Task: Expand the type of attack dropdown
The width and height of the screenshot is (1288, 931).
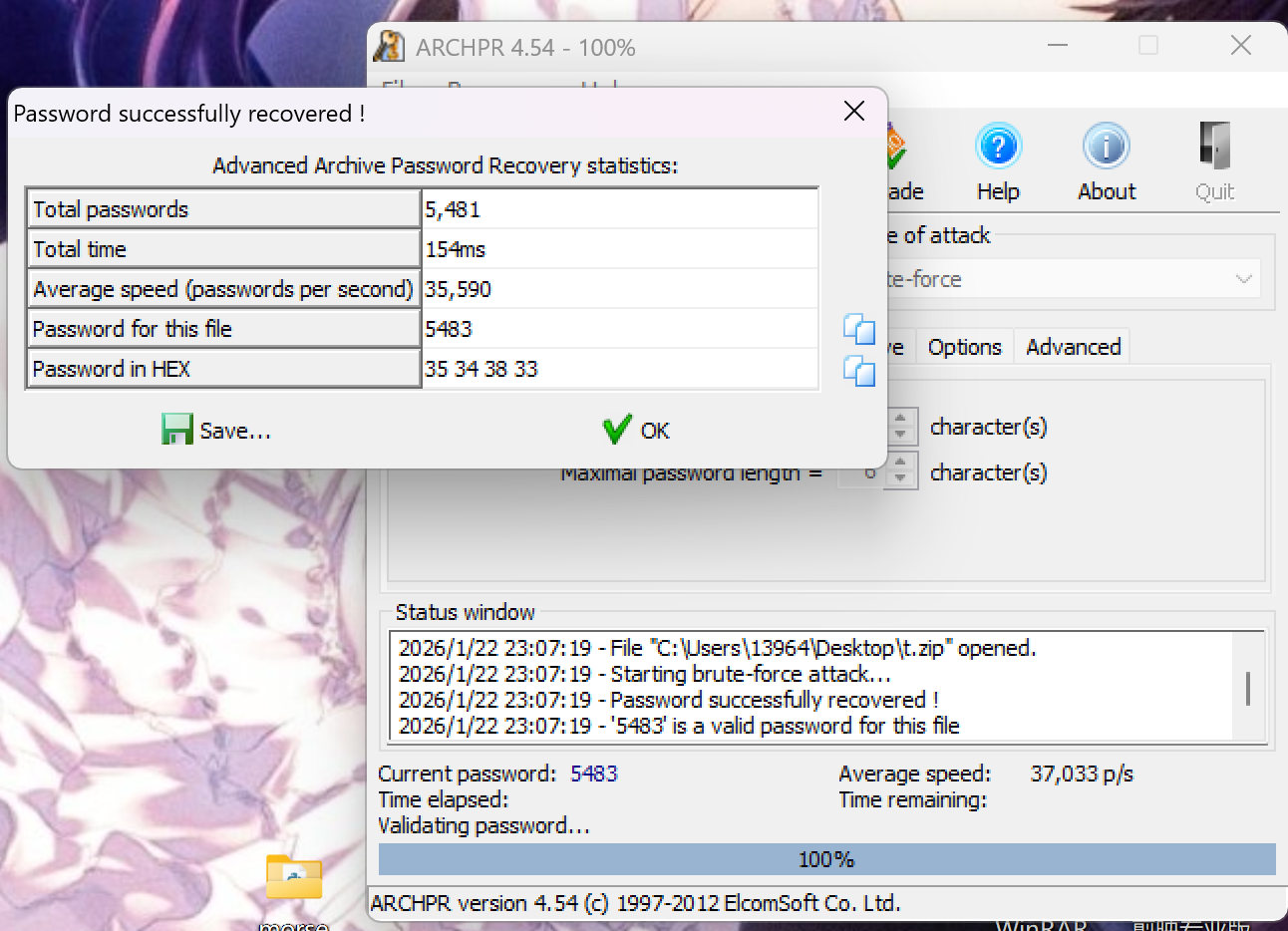Action: click(1243, 279)
